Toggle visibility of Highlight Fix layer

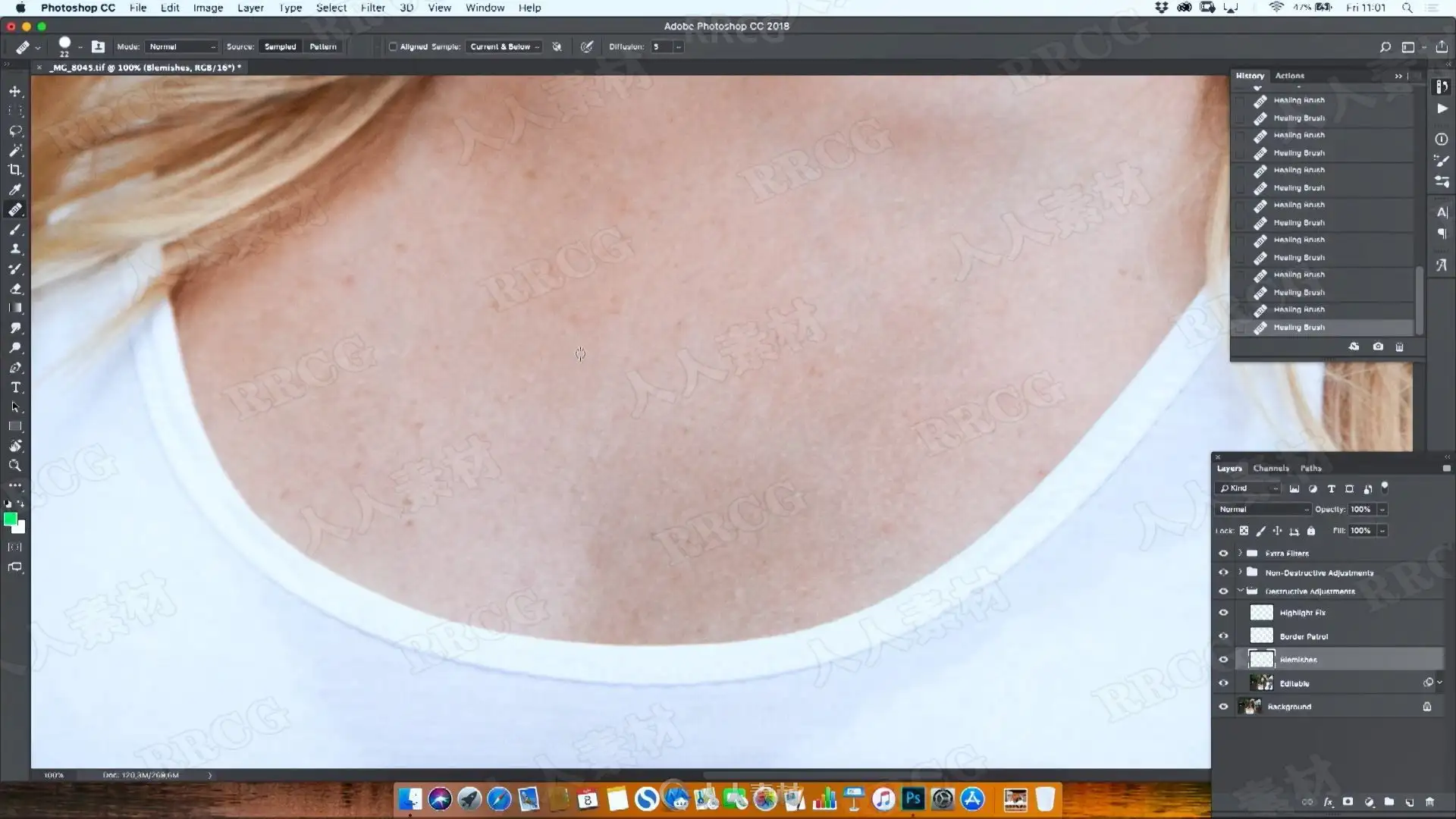pos(1222,613)
